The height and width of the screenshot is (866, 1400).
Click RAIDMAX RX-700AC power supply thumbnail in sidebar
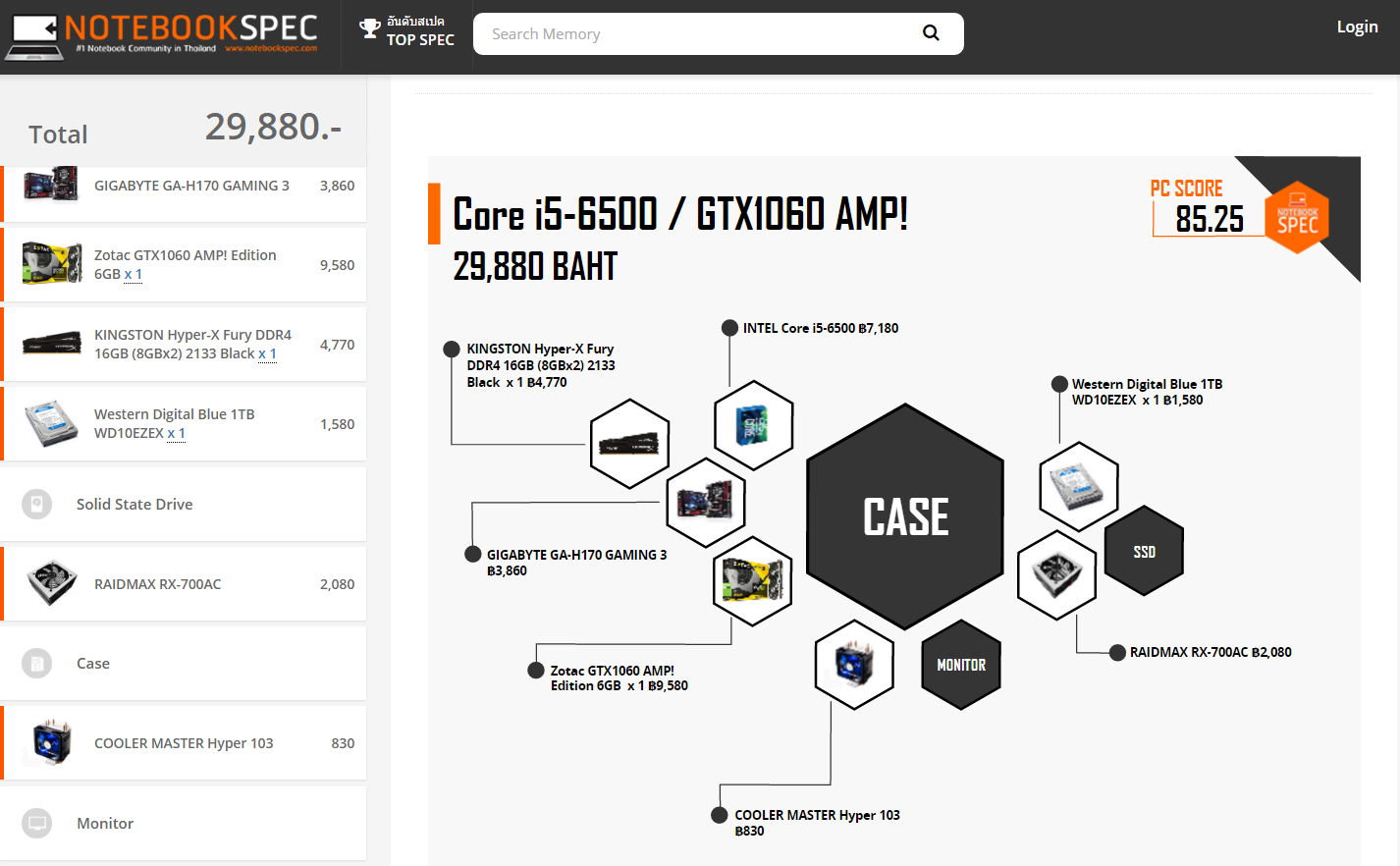[52, 583]
